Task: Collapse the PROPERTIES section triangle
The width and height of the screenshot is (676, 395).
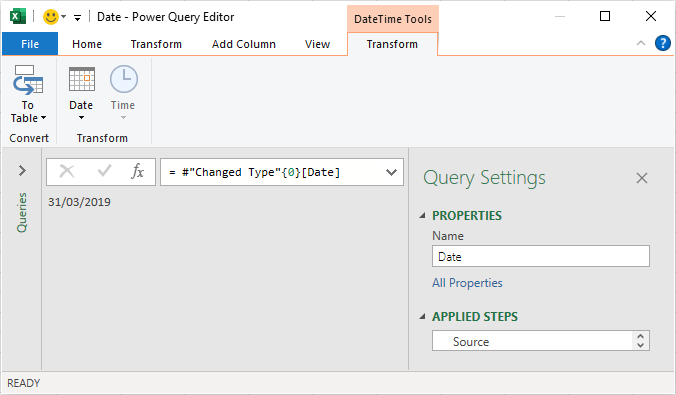Action: (x=422, y=215)
